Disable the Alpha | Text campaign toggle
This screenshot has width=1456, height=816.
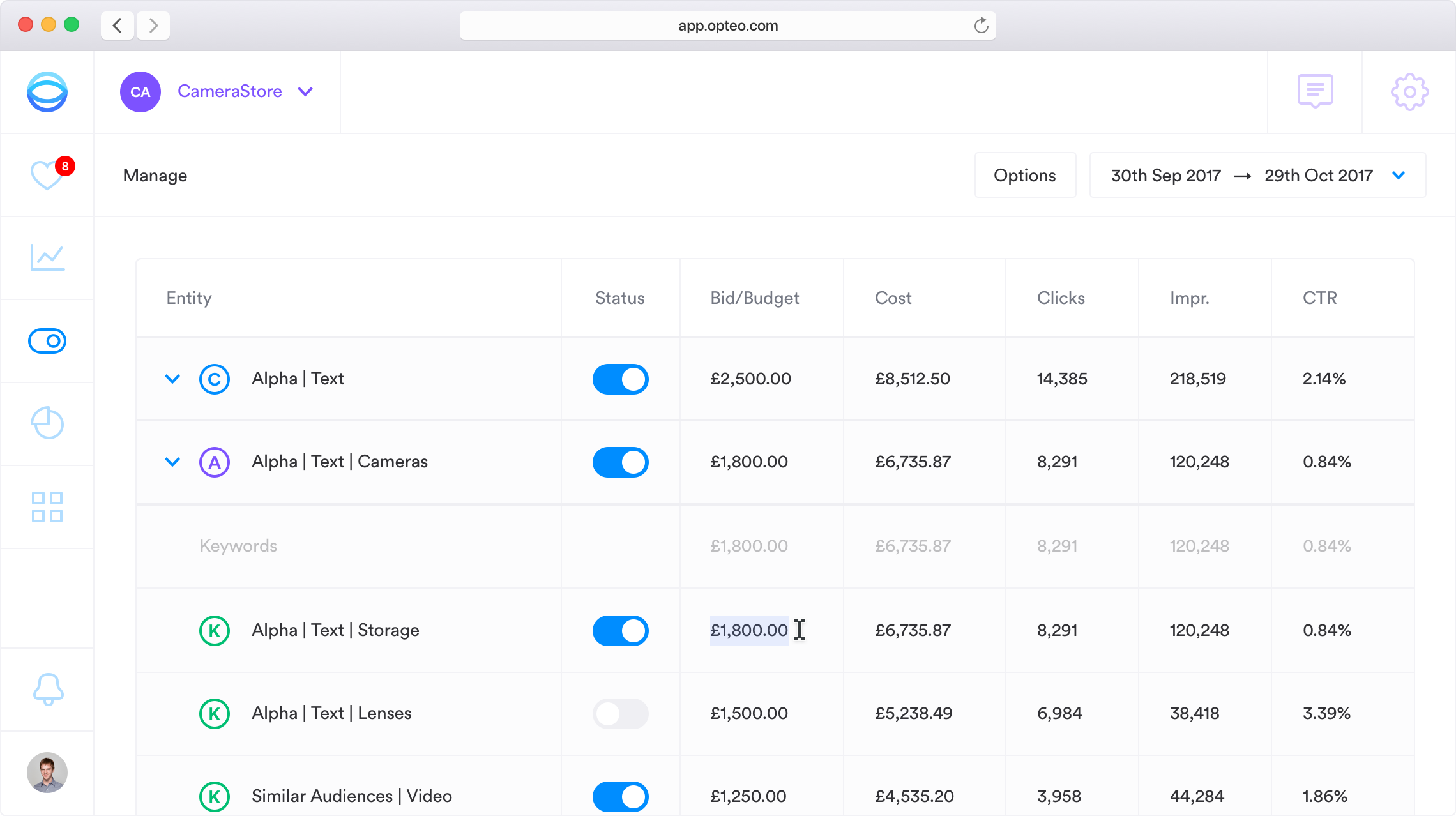click(x=620, y=379)
